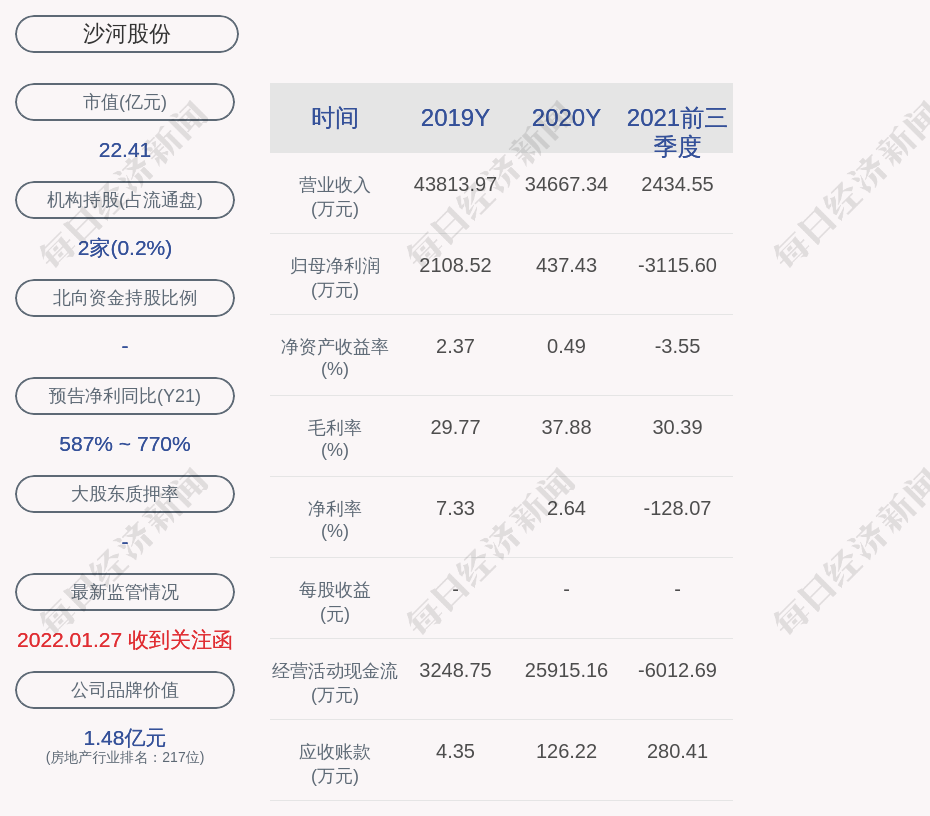Click receivables value 126.22
This screenshot has height=816, width=930.
pyautogui.click(x=566, y=751)
